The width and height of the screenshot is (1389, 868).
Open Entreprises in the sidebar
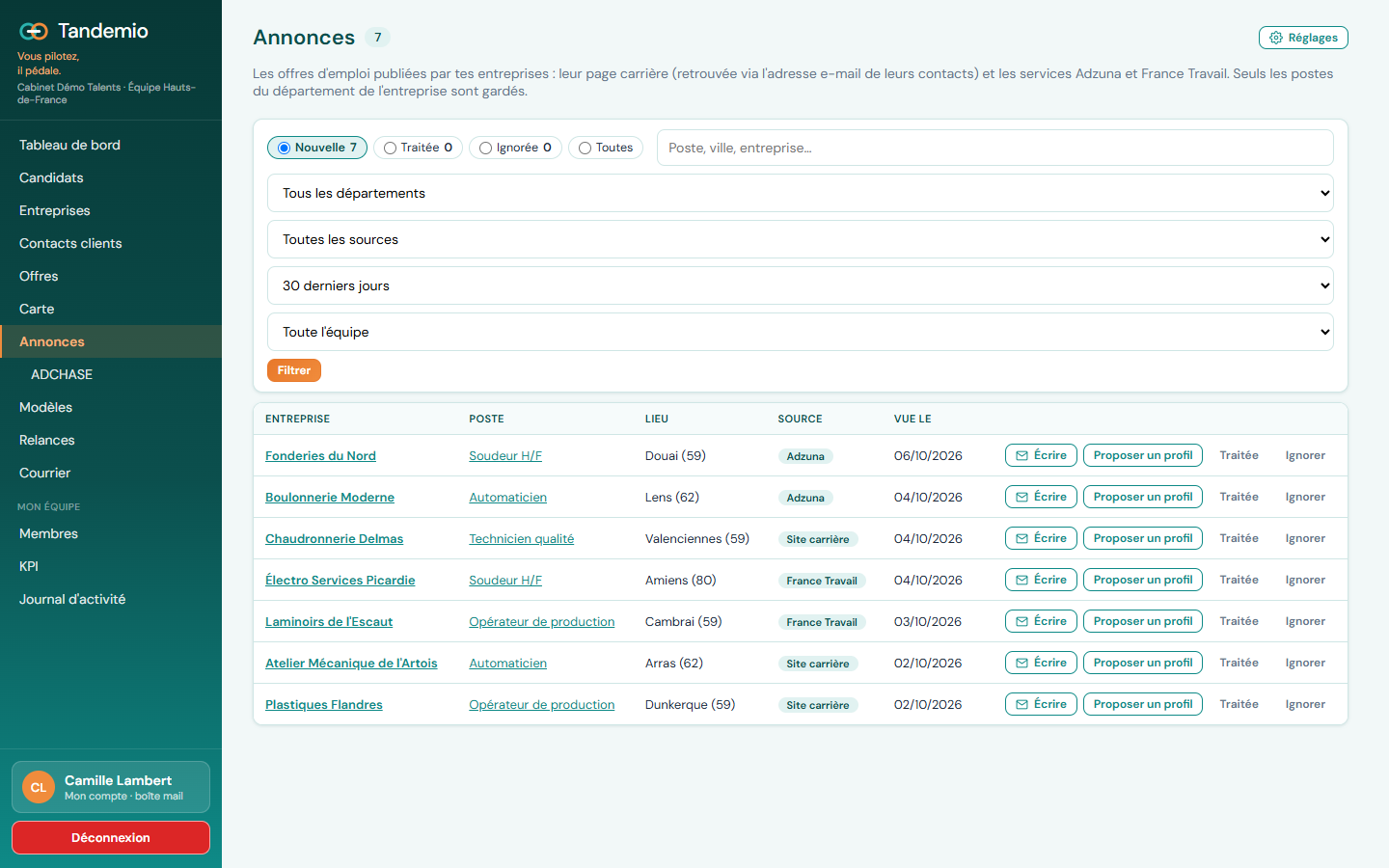(x=111, y=210)
